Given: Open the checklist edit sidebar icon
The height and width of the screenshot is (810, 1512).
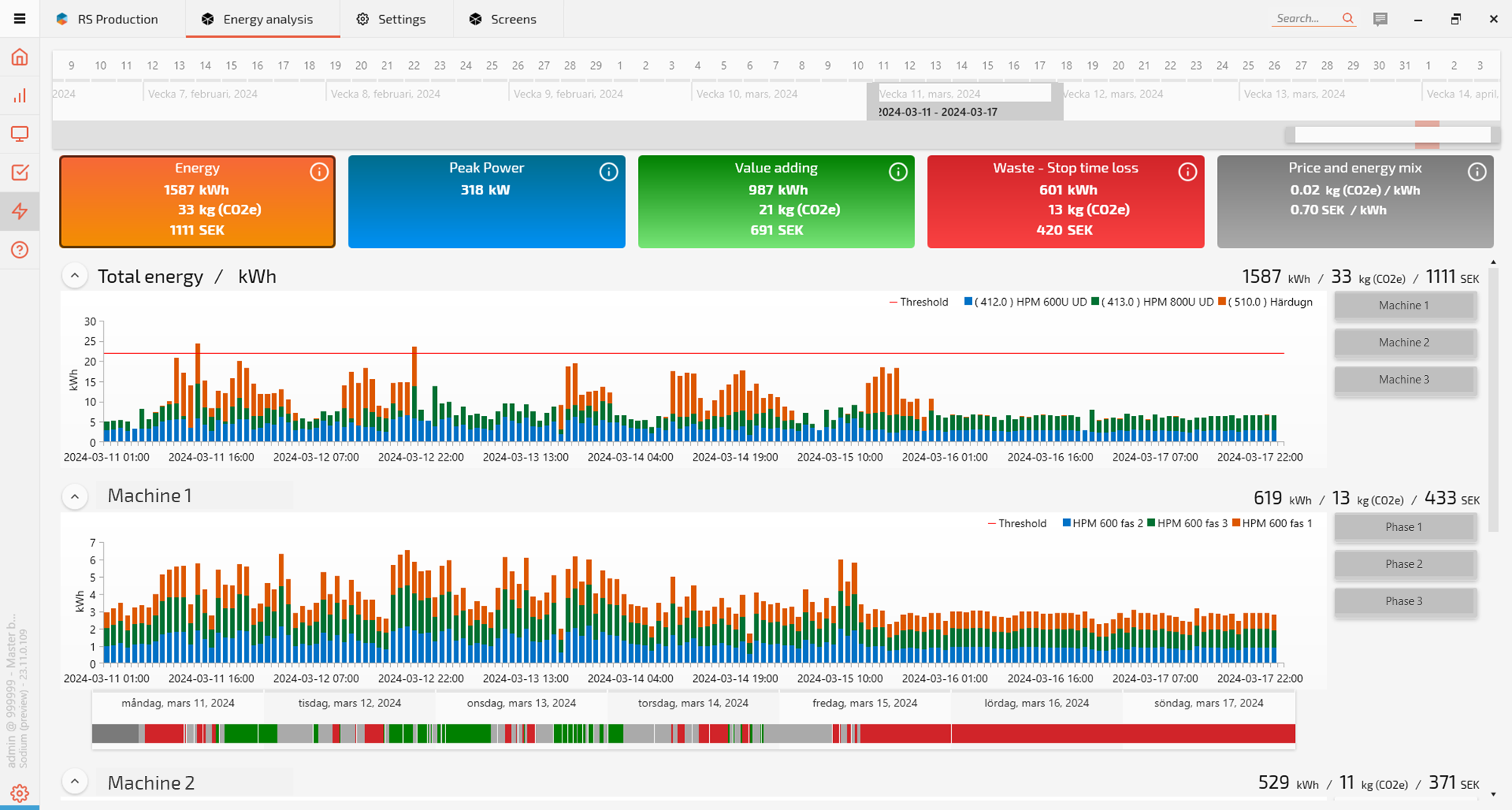Looking at the screenshot, I should [20, 172].
